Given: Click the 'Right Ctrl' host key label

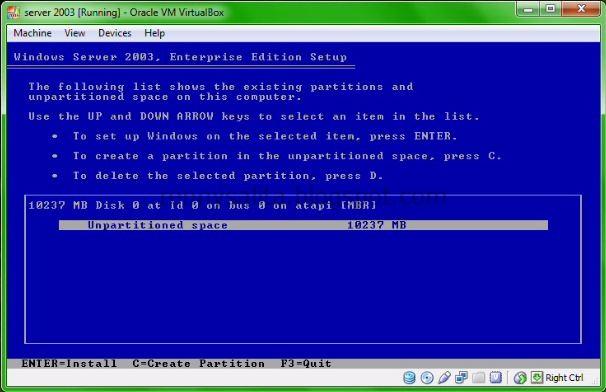Looking at the screenshot, I should click(564, 377).
